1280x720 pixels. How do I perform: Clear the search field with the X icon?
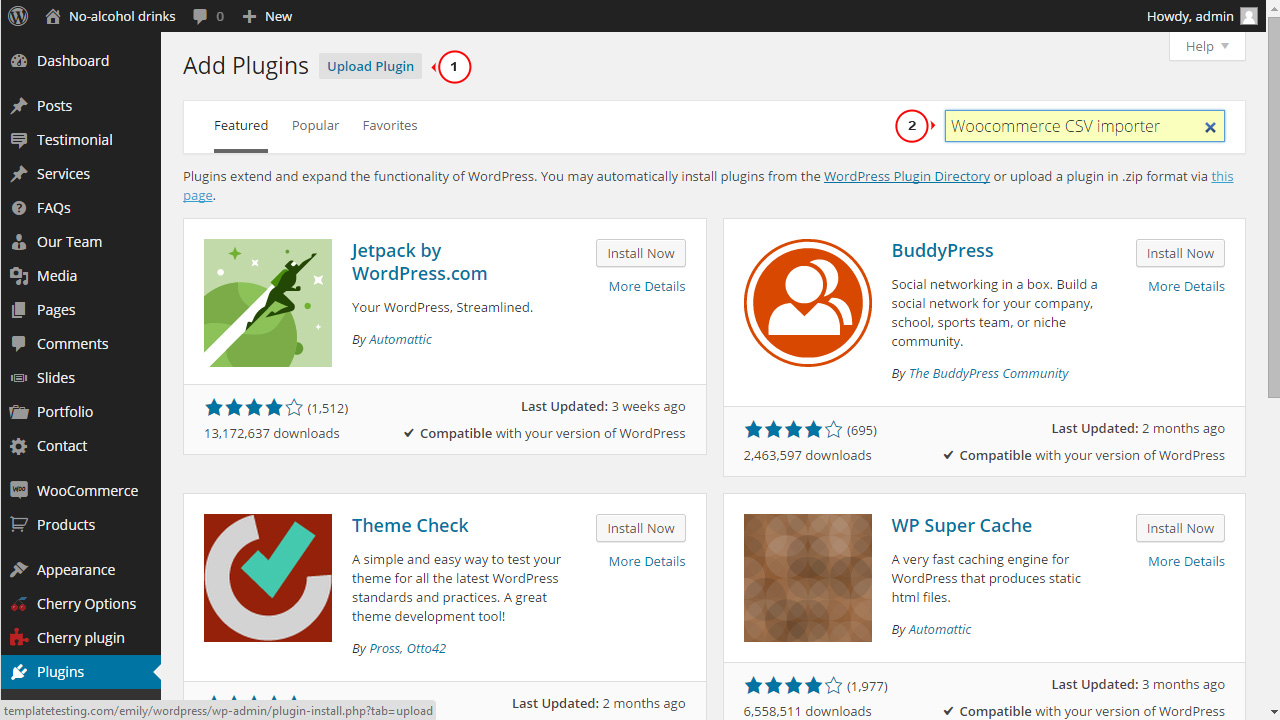1210,127
